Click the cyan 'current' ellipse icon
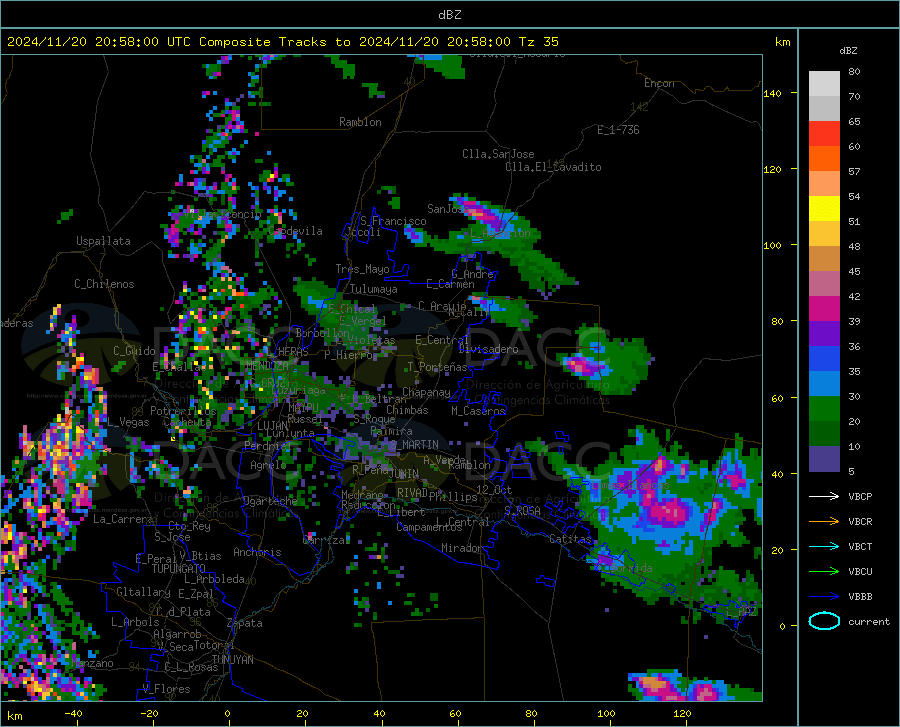900x727 pixels. (824, 621)
